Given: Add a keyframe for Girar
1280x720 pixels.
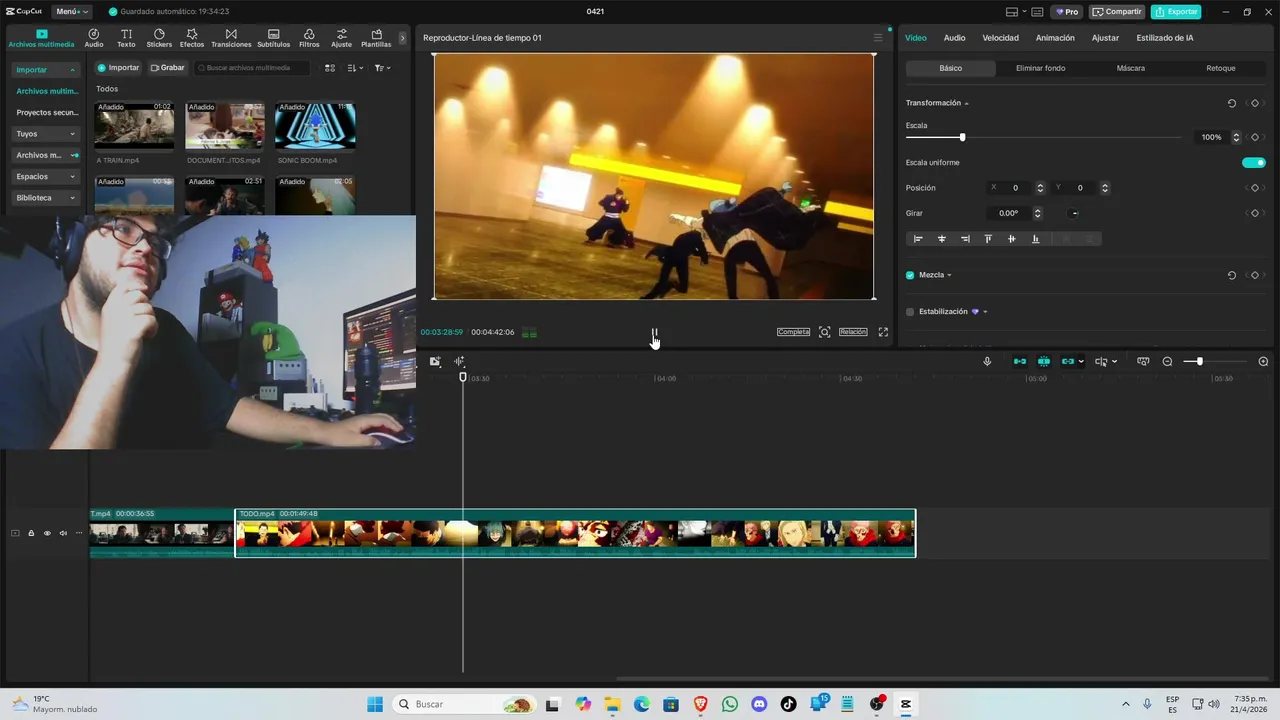Looking at the screenshot, I should tap(1255, 213).
